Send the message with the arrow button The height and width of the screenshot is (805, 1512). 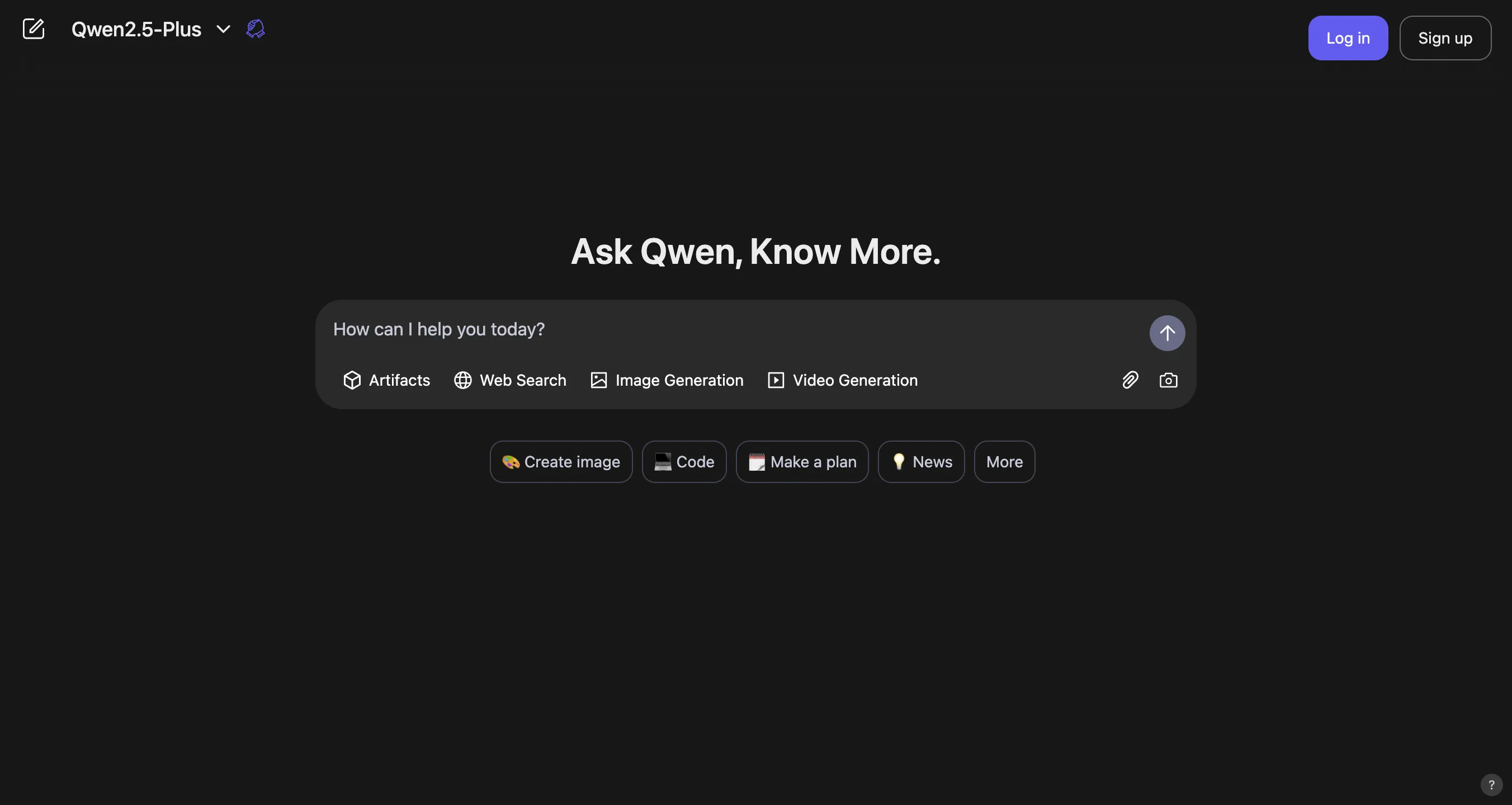1167,333
